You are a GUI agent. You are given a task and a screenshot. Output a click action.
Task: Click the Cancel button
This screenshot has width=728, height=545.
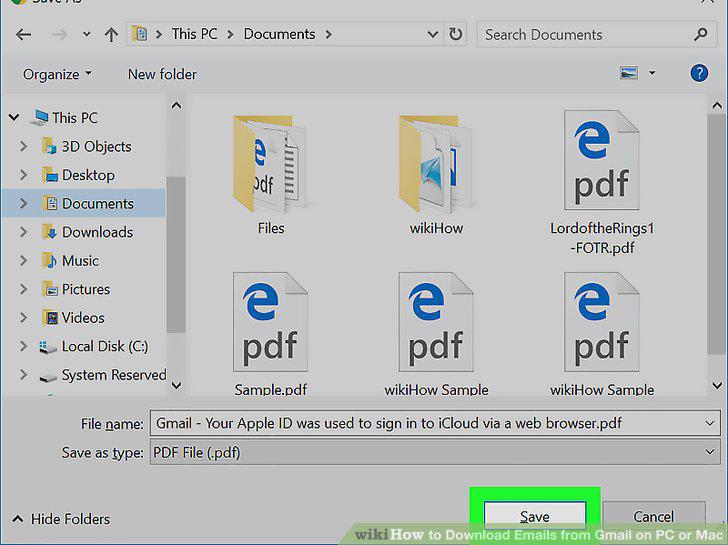(x=654, y=516)
